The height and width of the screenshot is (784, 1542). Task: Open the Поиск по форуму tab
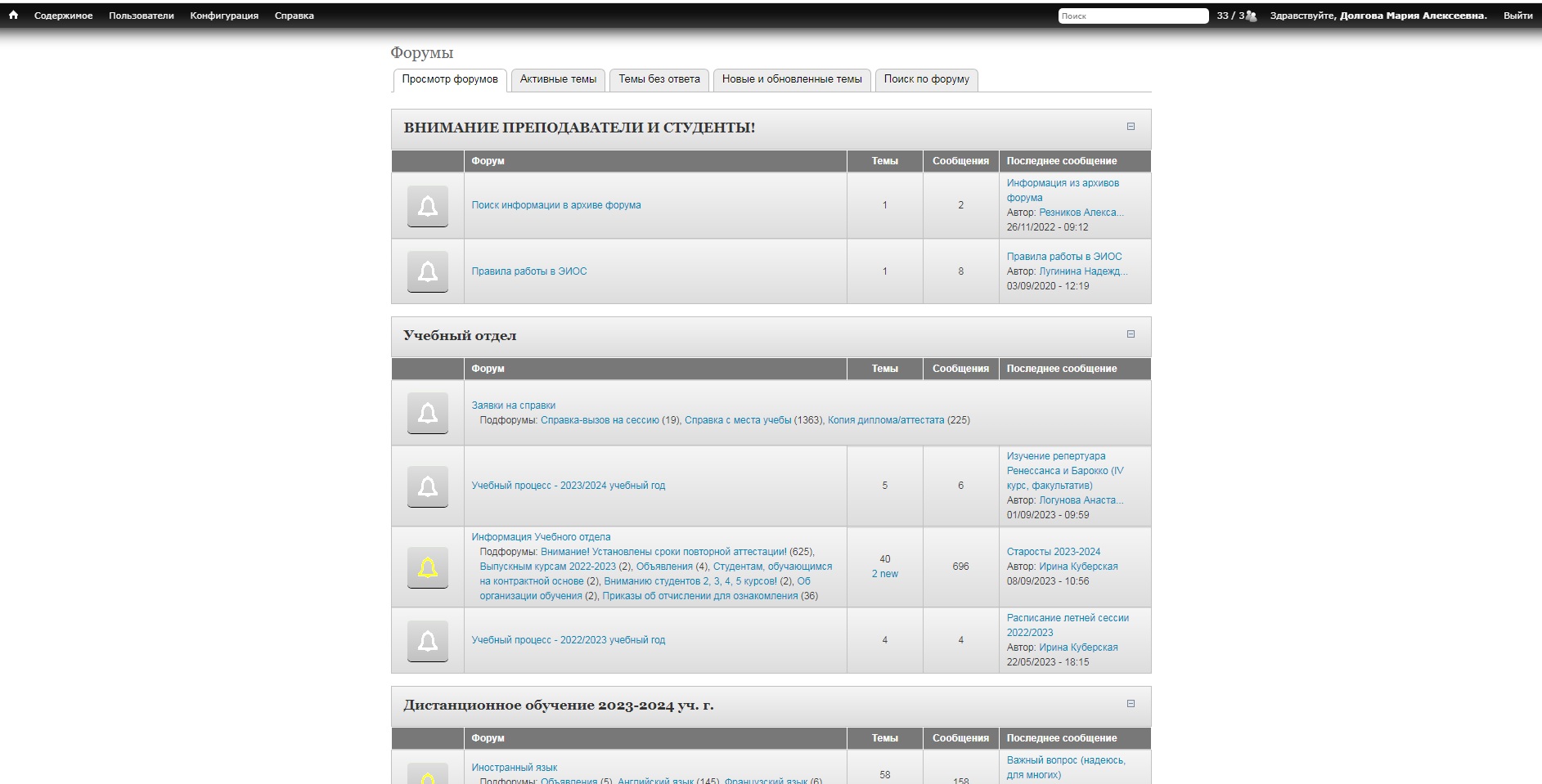tap(926, 79)
